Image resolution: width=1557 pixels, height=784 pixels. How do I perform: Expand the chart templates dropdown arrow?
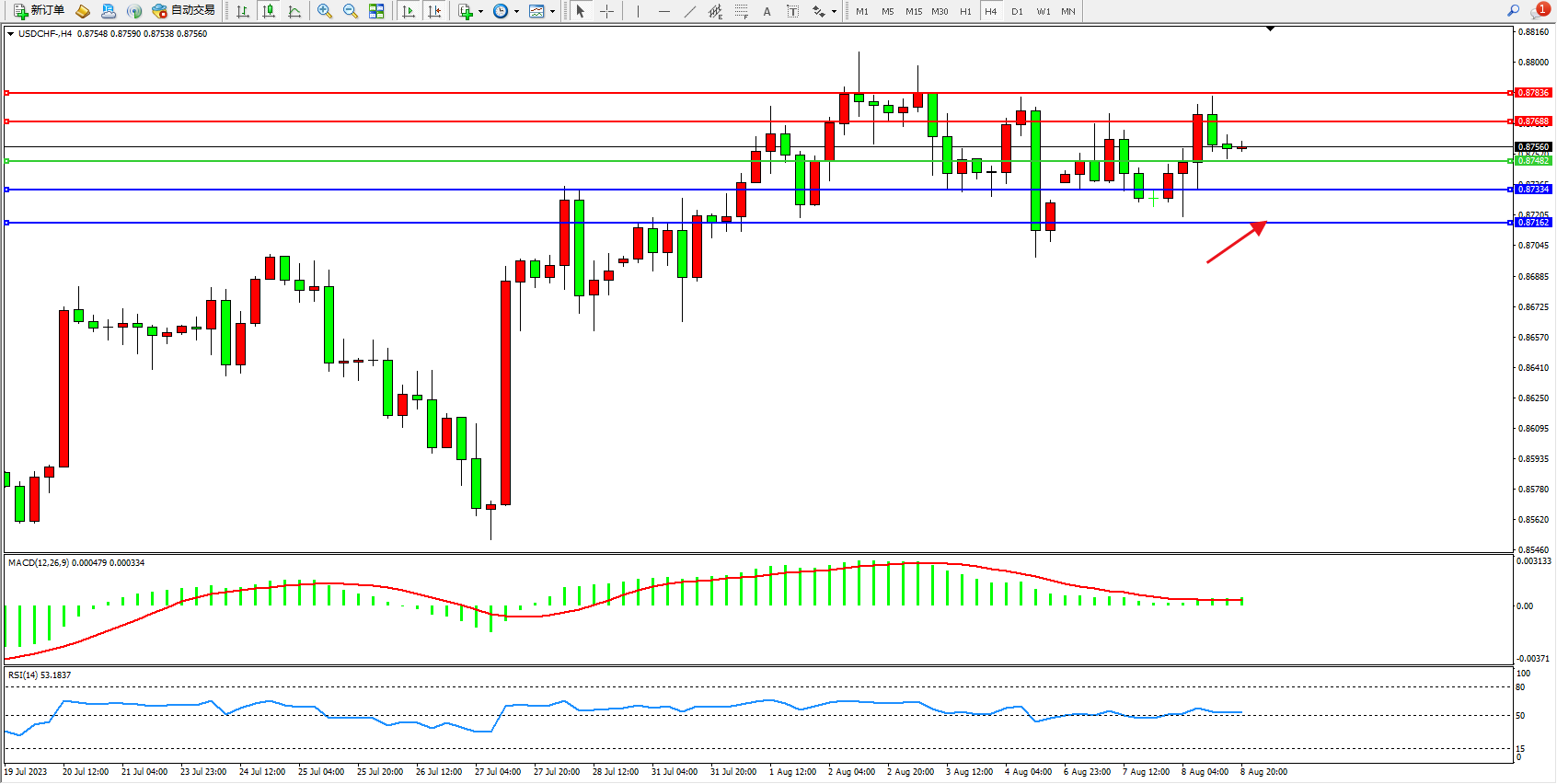tap(552, 12)
